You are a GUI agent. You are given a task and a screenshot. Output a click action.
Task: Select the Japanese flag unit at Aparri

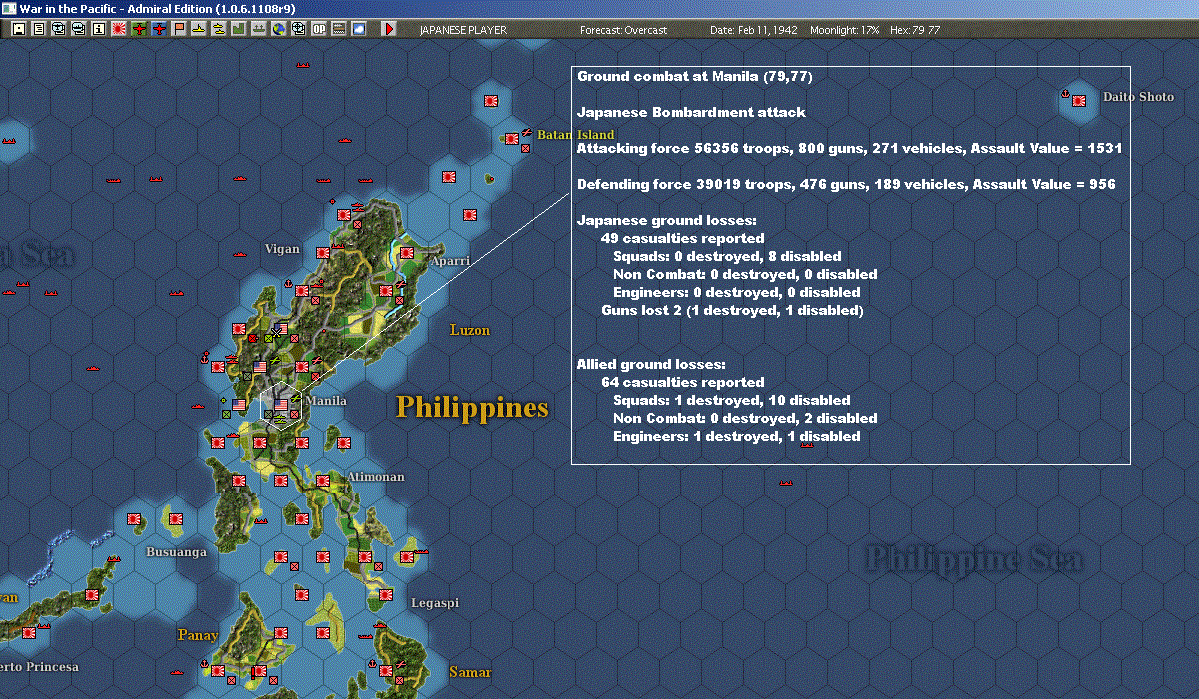(x=407, y=252)
